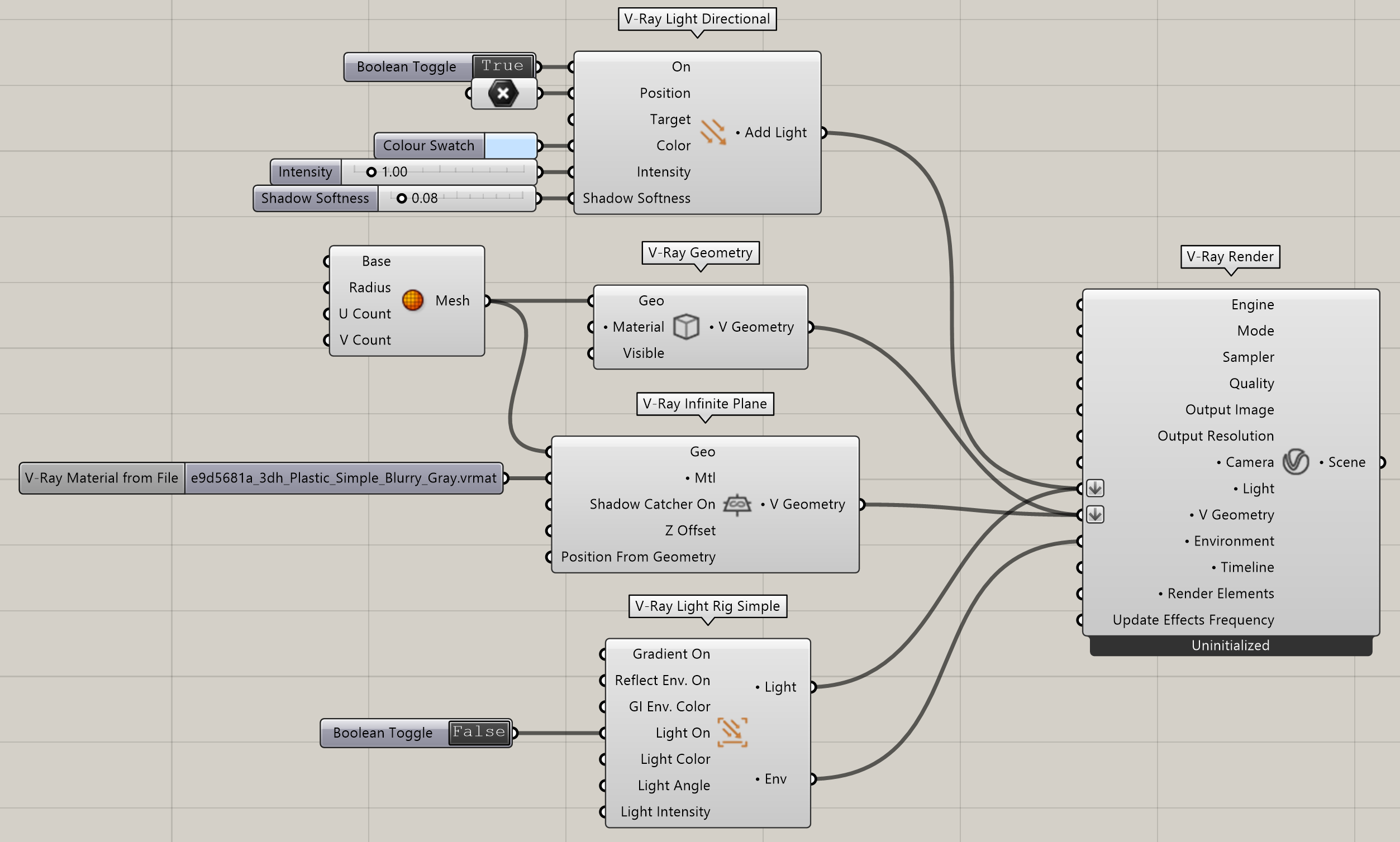
Task: Click the Camera input on V-Ray Render
Action: pyautogui.click(x=1249, y=462)
